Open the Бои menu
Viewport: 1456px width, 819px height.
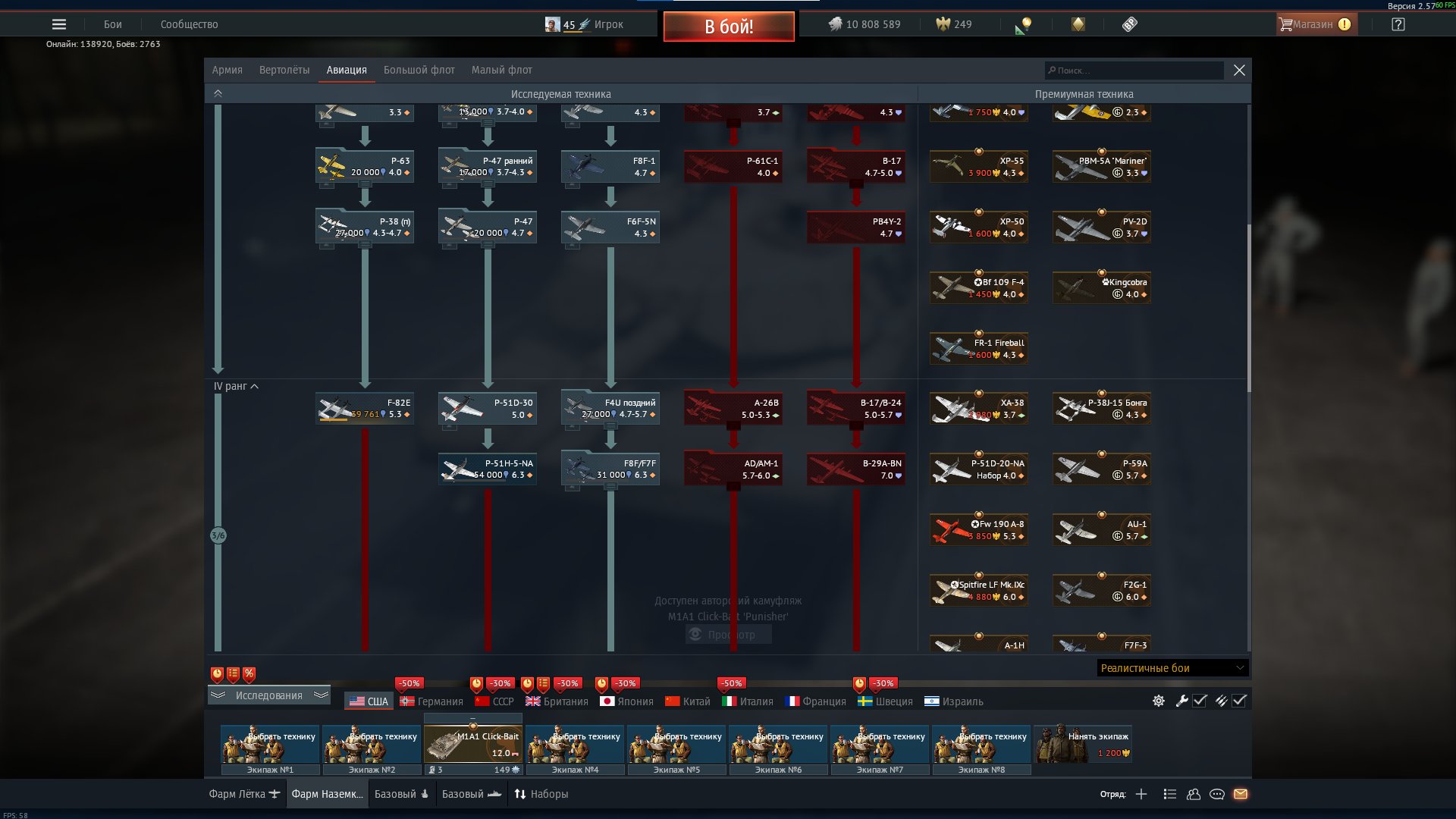[113, 24]
